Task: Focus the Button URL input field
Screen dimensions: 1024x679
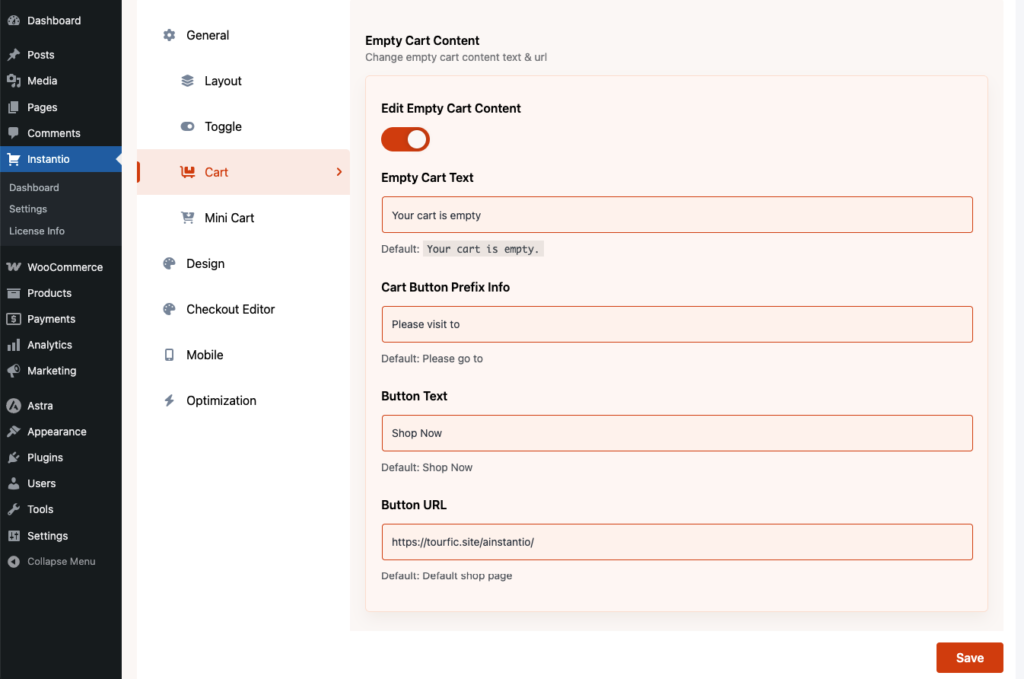Action: pos(676,542)
